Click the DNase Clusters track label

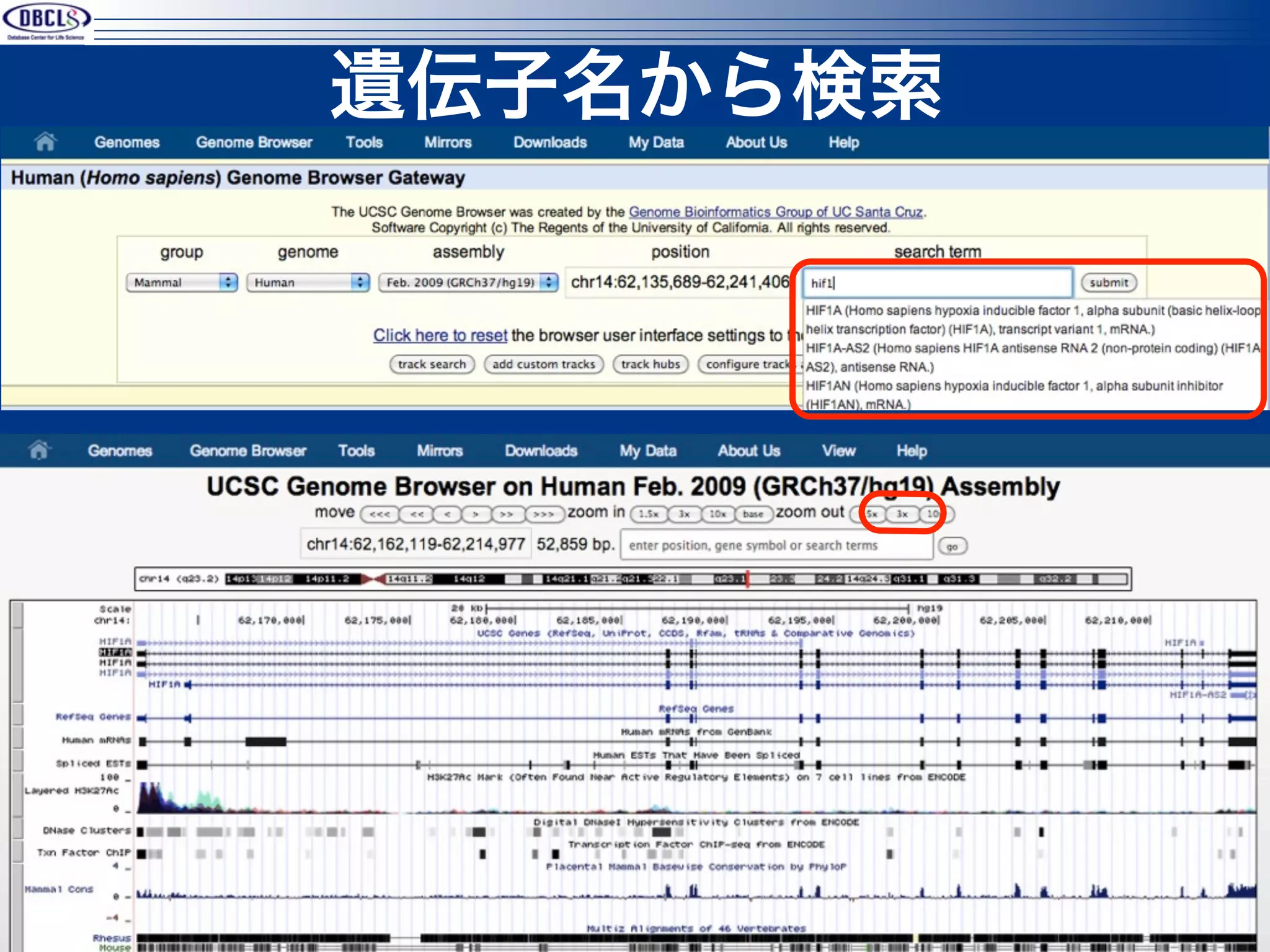point(87,831)
